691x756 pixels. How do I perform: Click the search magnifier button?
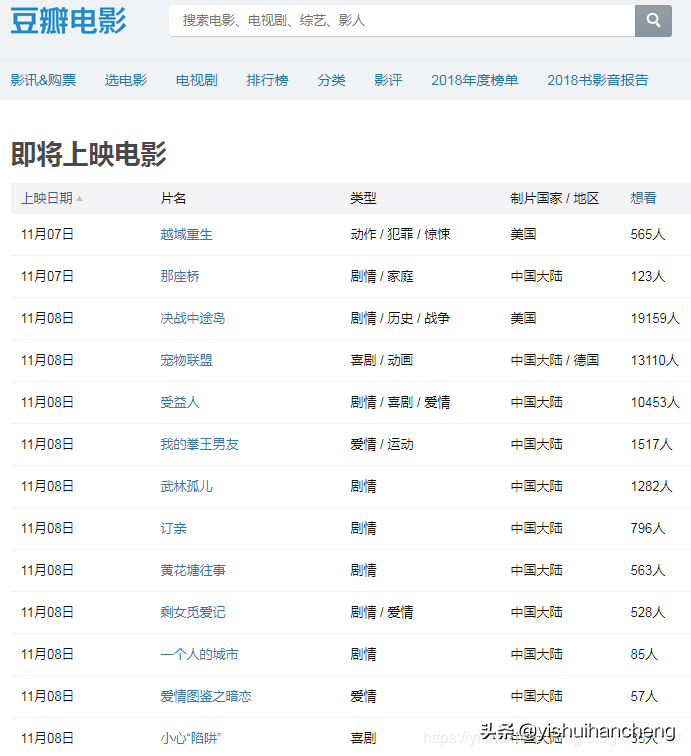[653, 21]
